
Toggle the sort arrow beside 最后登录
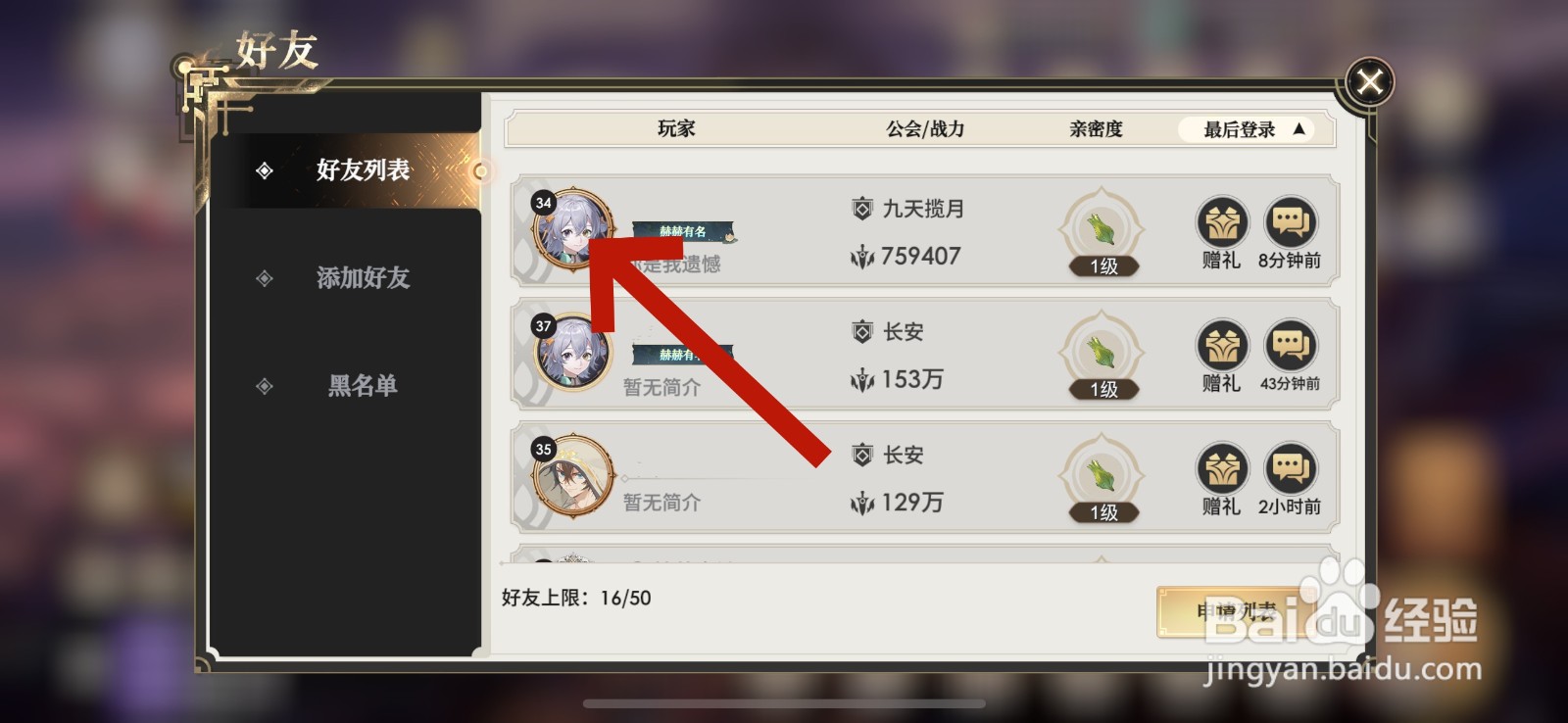click(1299, 128)
